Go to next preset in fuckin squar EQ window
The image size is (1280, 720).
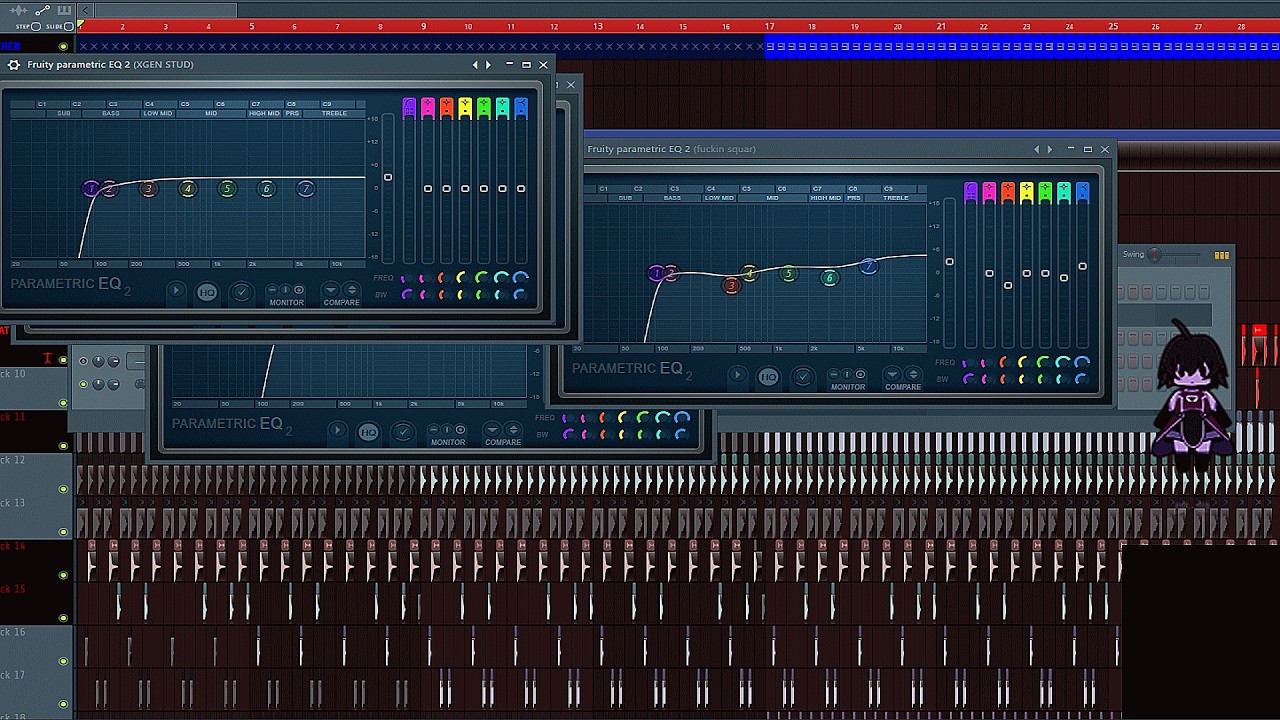[1049, 149]
